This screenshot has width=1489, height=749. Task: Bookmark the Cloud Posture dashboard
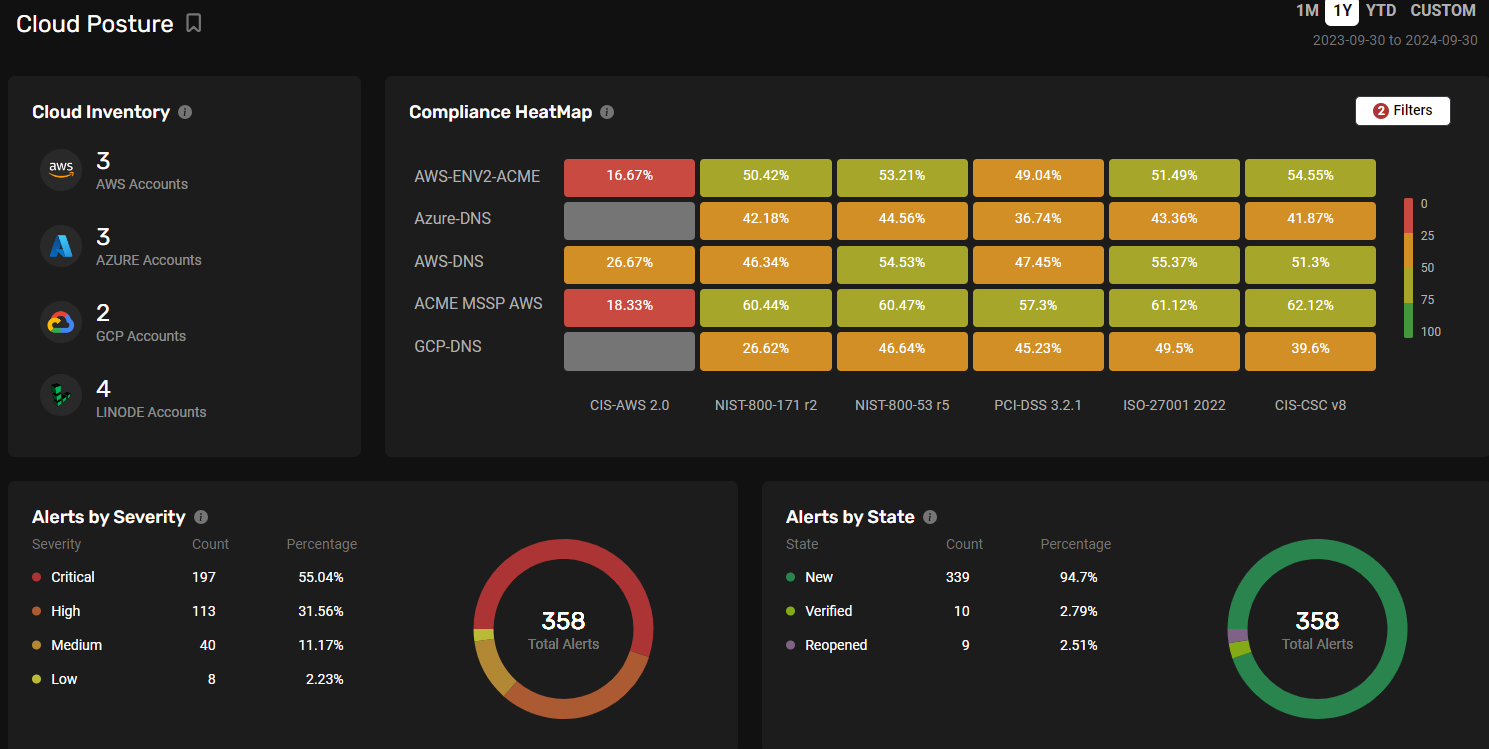[194, 23]
